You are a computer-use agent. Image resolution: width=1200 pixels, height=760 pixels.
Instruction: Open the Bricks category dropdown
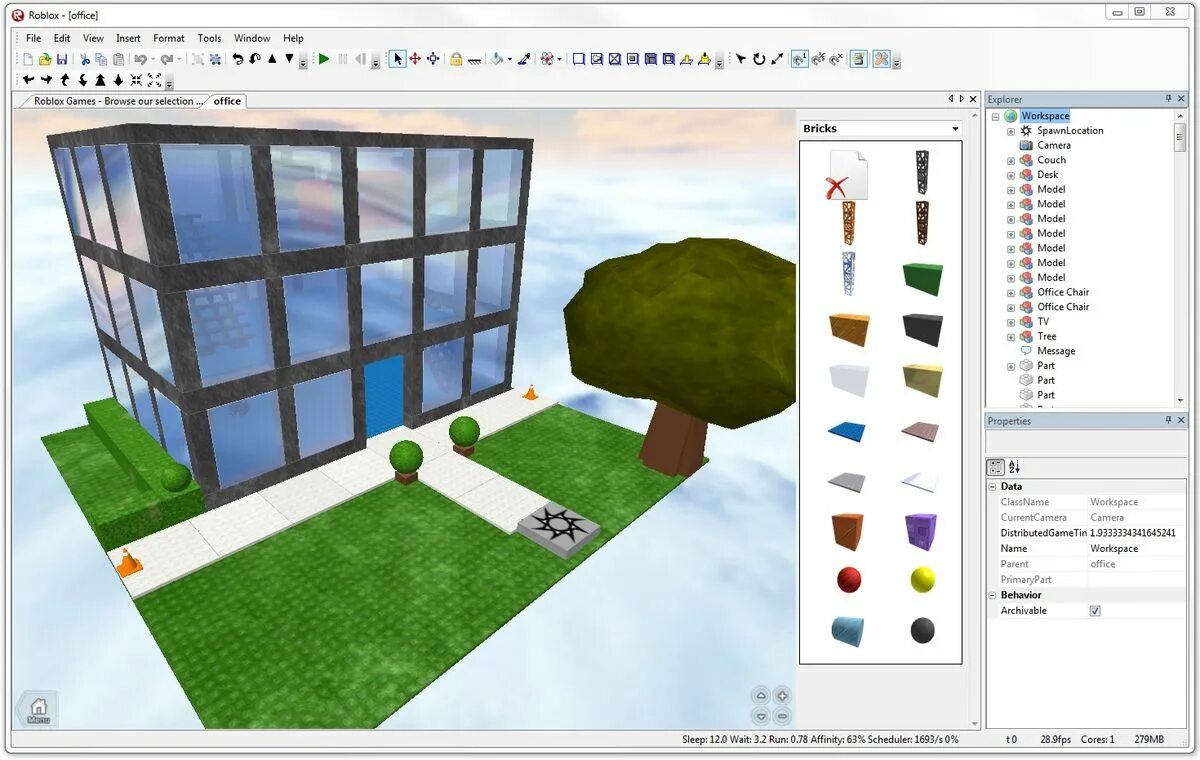coord(955,129)
